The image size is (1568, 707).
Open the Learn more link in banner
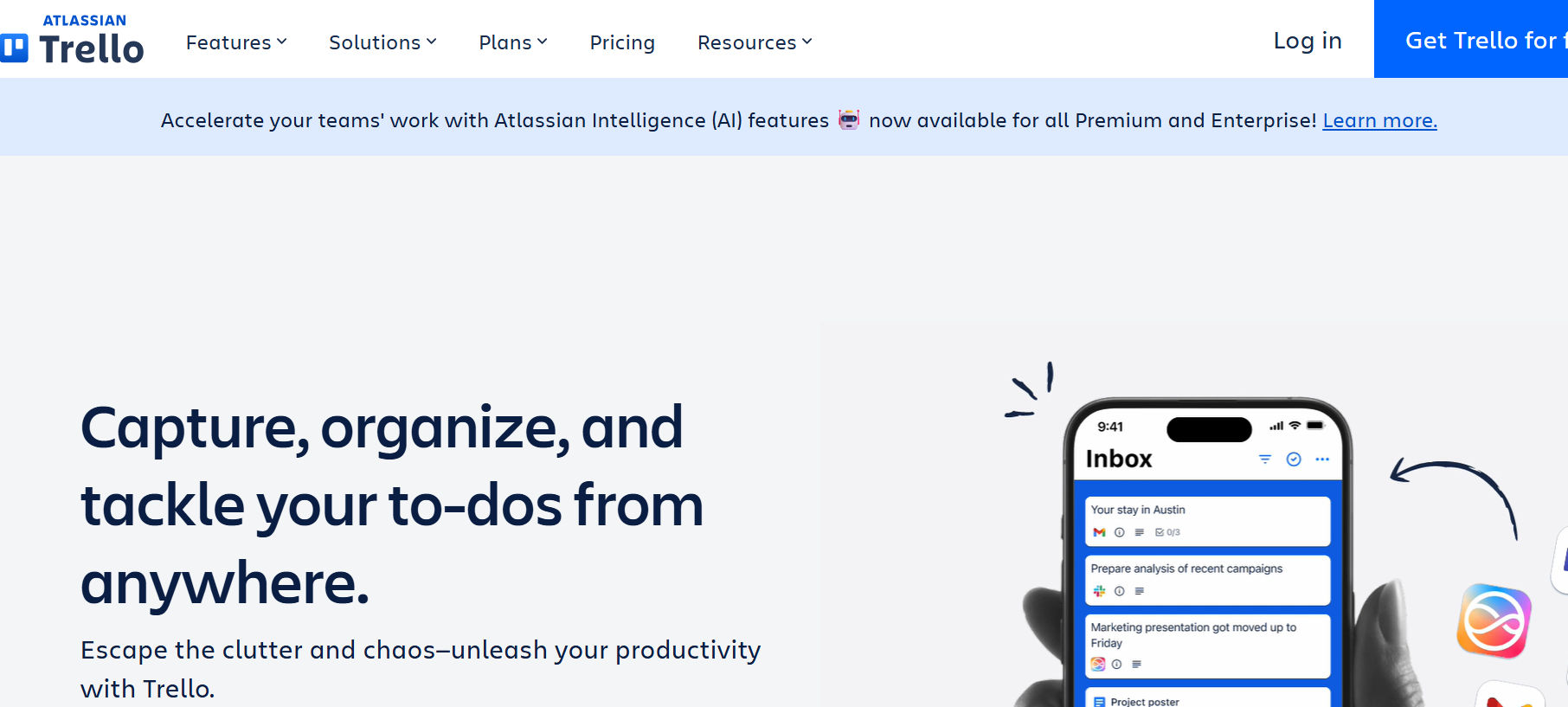click(x=1379, y=120)
